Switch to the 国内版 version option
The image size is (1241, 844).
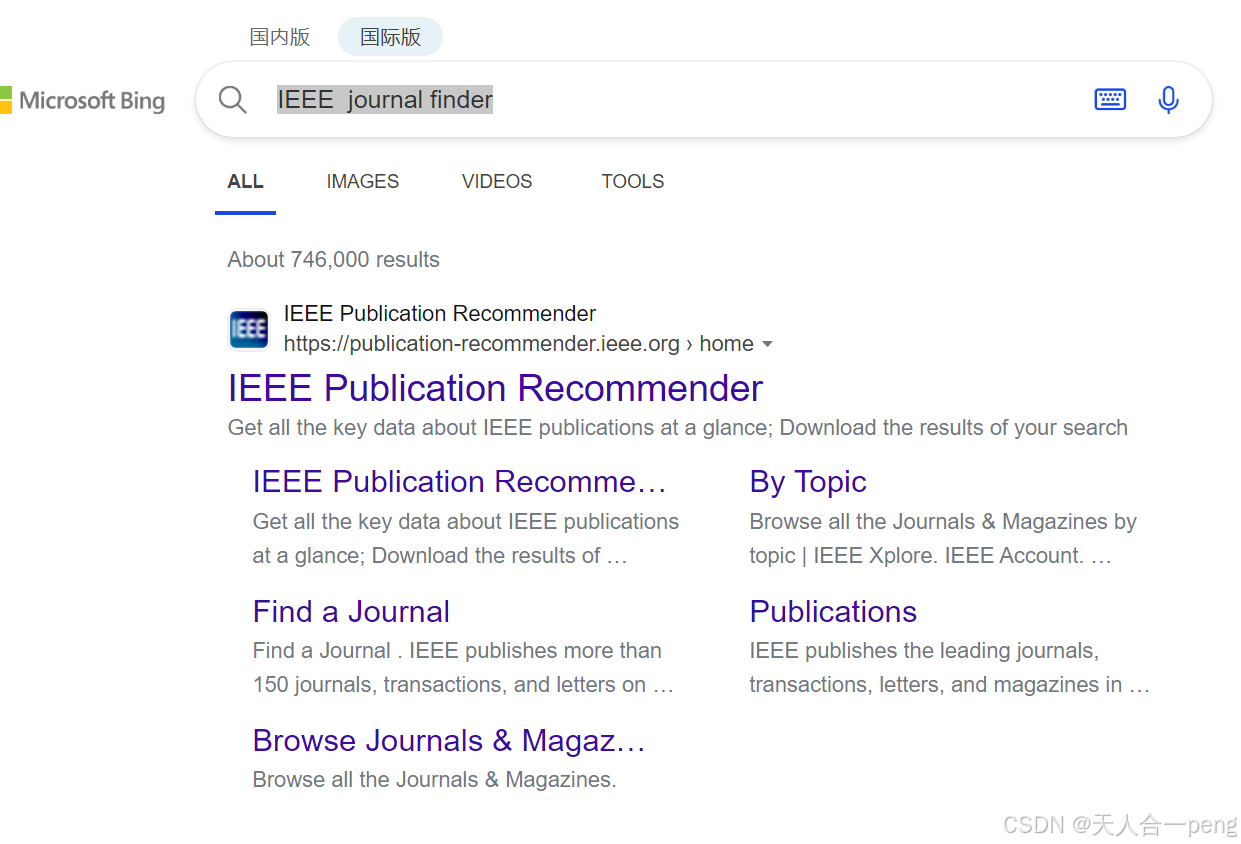(x=280, y=36)
